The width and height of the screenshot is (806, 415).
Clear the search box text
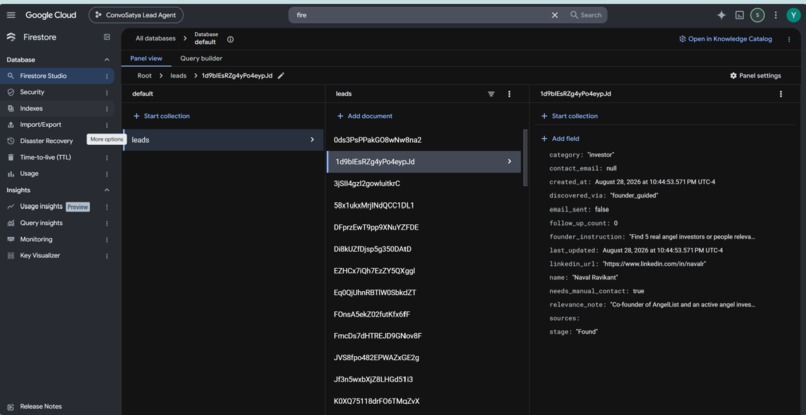point(555,15)
